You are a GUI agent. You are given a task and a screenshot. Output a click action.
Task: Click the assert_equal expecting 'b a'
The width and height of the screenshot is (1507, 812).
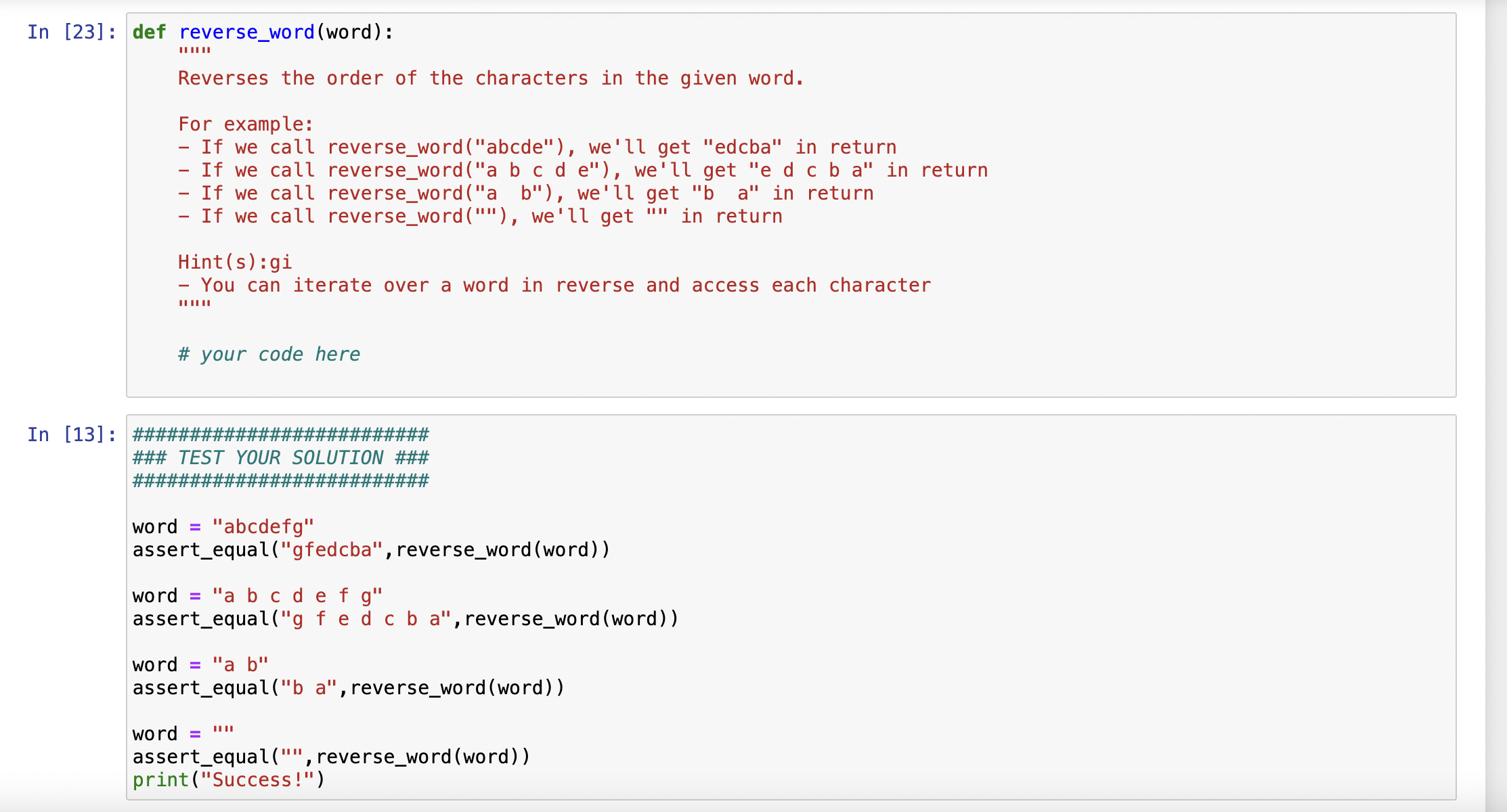tap(349, 687)
